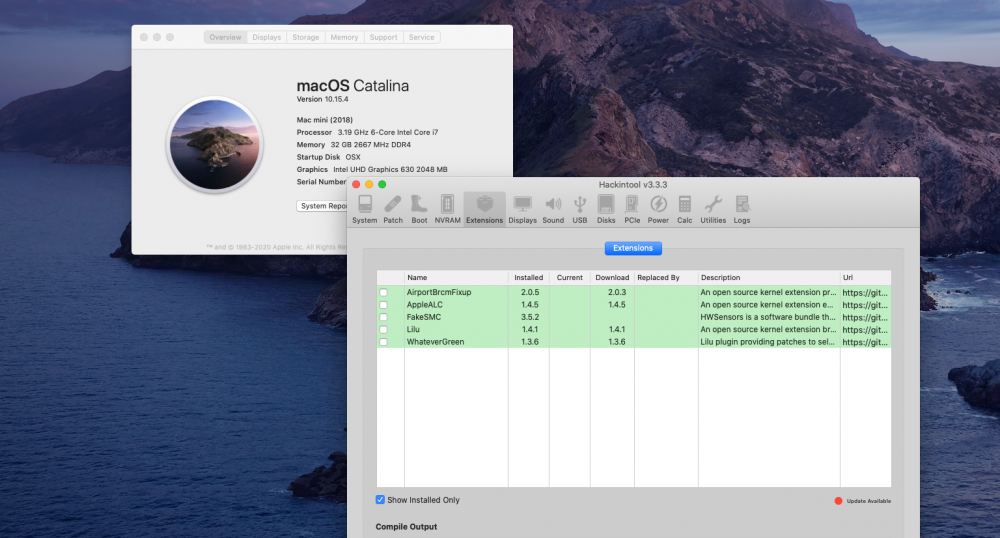Image resolution: width=1000 pixels, height=538 pixels.
Task: Check the Lilu row checkbox
Action: tap(383, 330)
